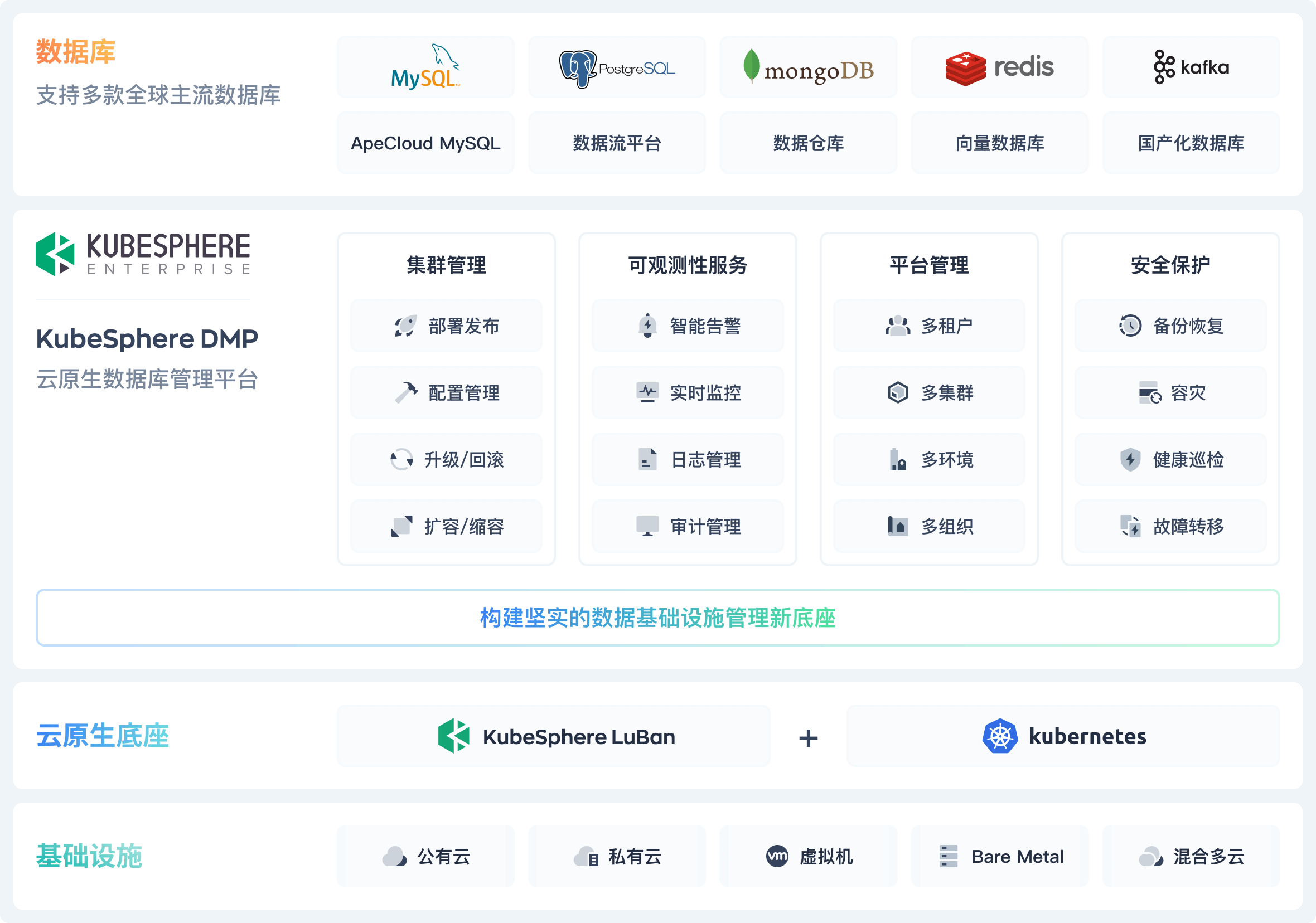Click the PostgreSQL elephant logo
Viewport: 1316px width, 923px height.
[577, 69]
